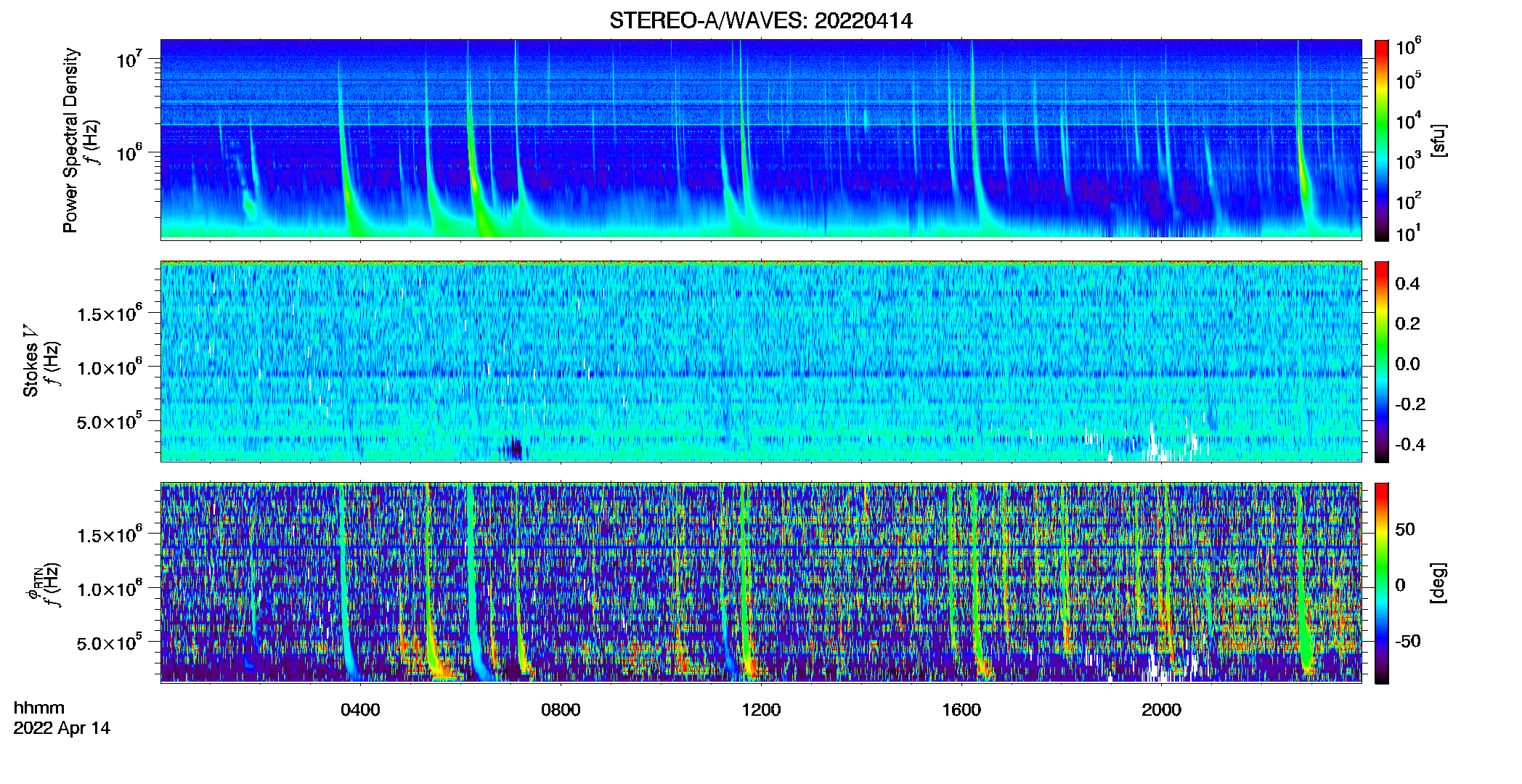Click the 0800 time tick label

click(x=561, y=710)
